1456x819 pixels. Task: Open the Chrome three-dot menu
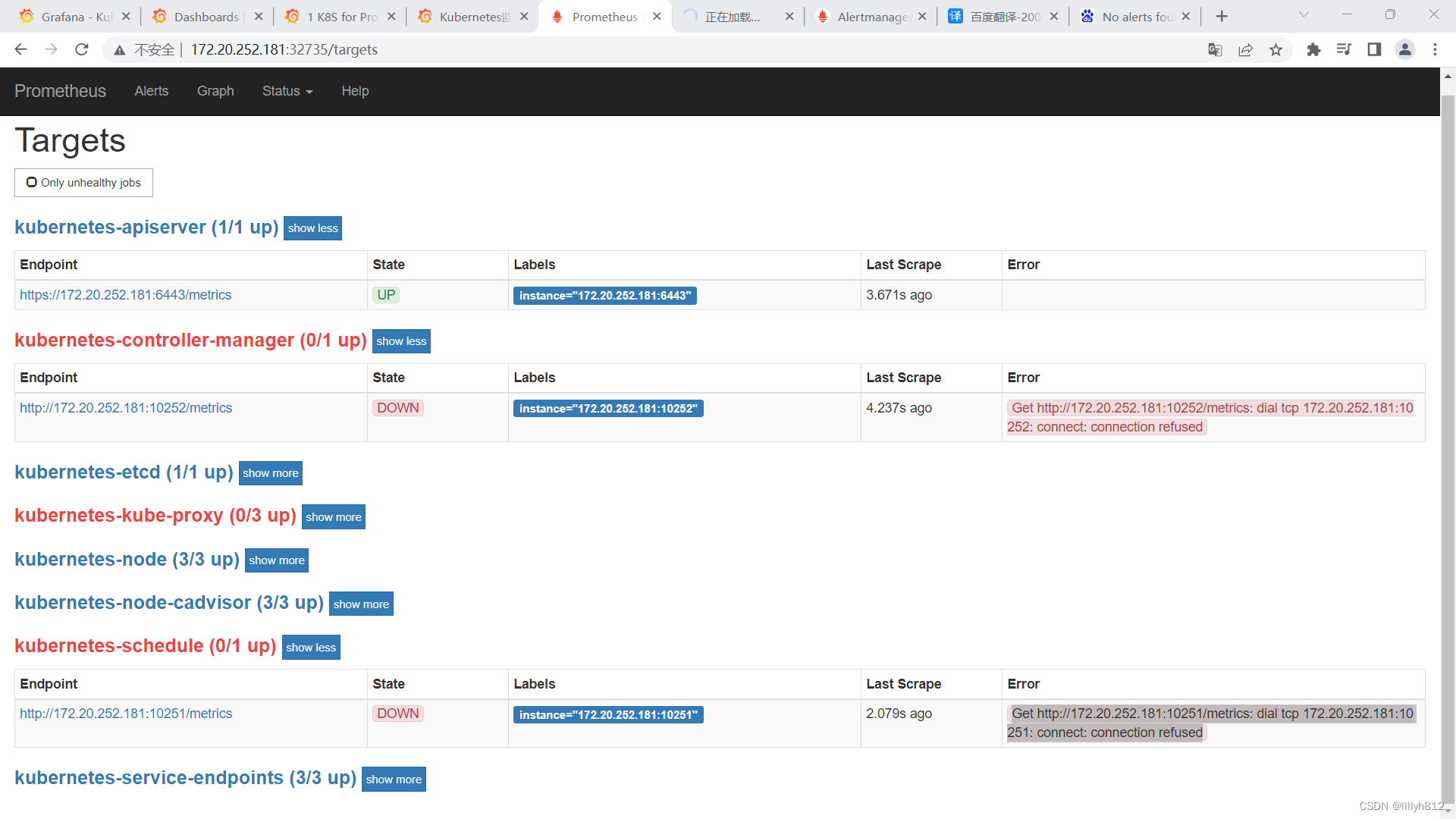coord(1435,49)
